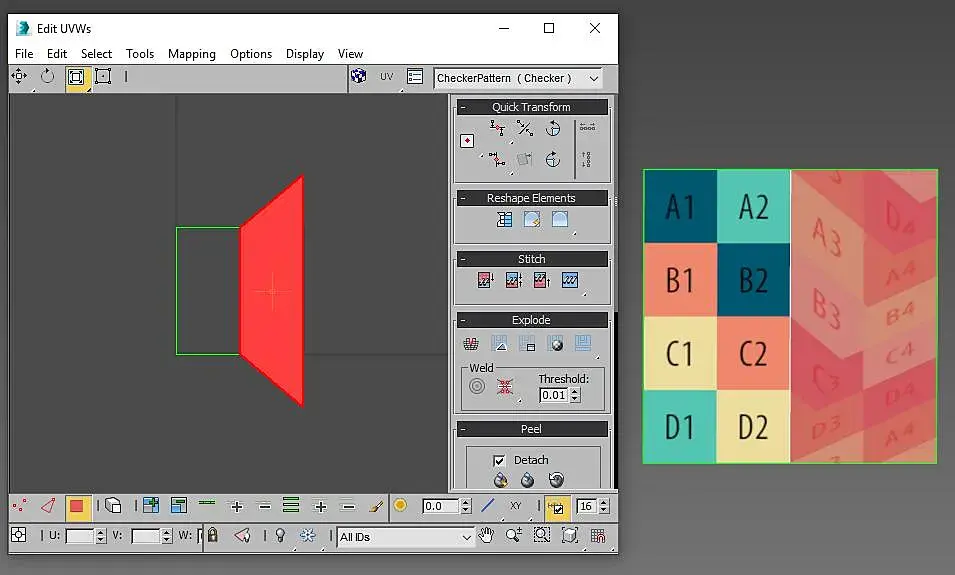The width and height of the screenshot is (955, 575).
Task: Toggle the Soft Selection yellow circle button
Action: (x=400, y=505)
